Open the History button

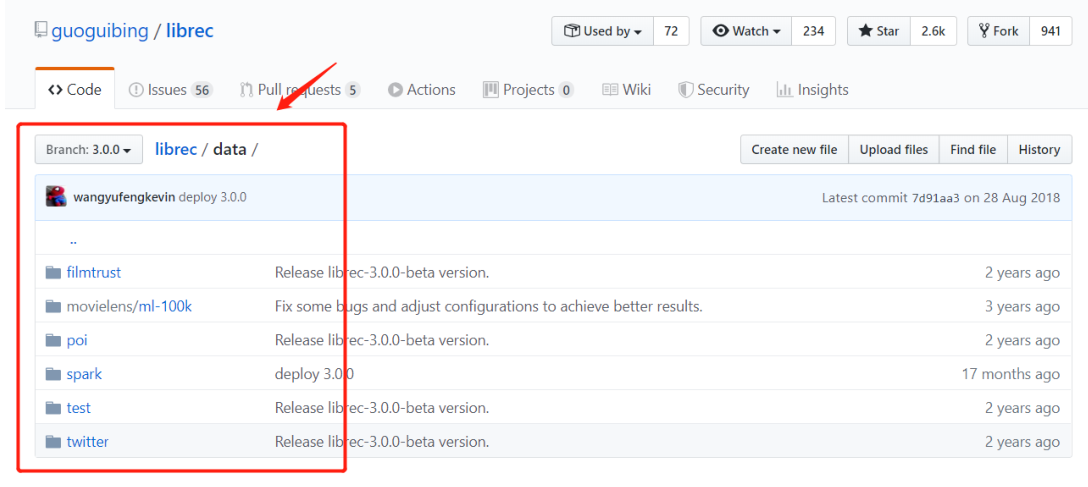1039,150
